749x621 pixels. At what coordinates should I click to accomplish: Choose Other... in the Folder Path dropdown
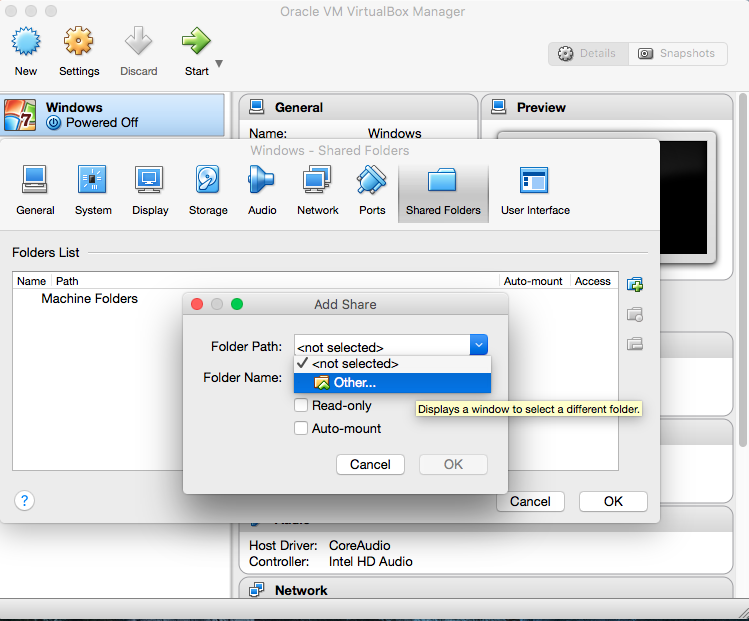pos(392,383)
